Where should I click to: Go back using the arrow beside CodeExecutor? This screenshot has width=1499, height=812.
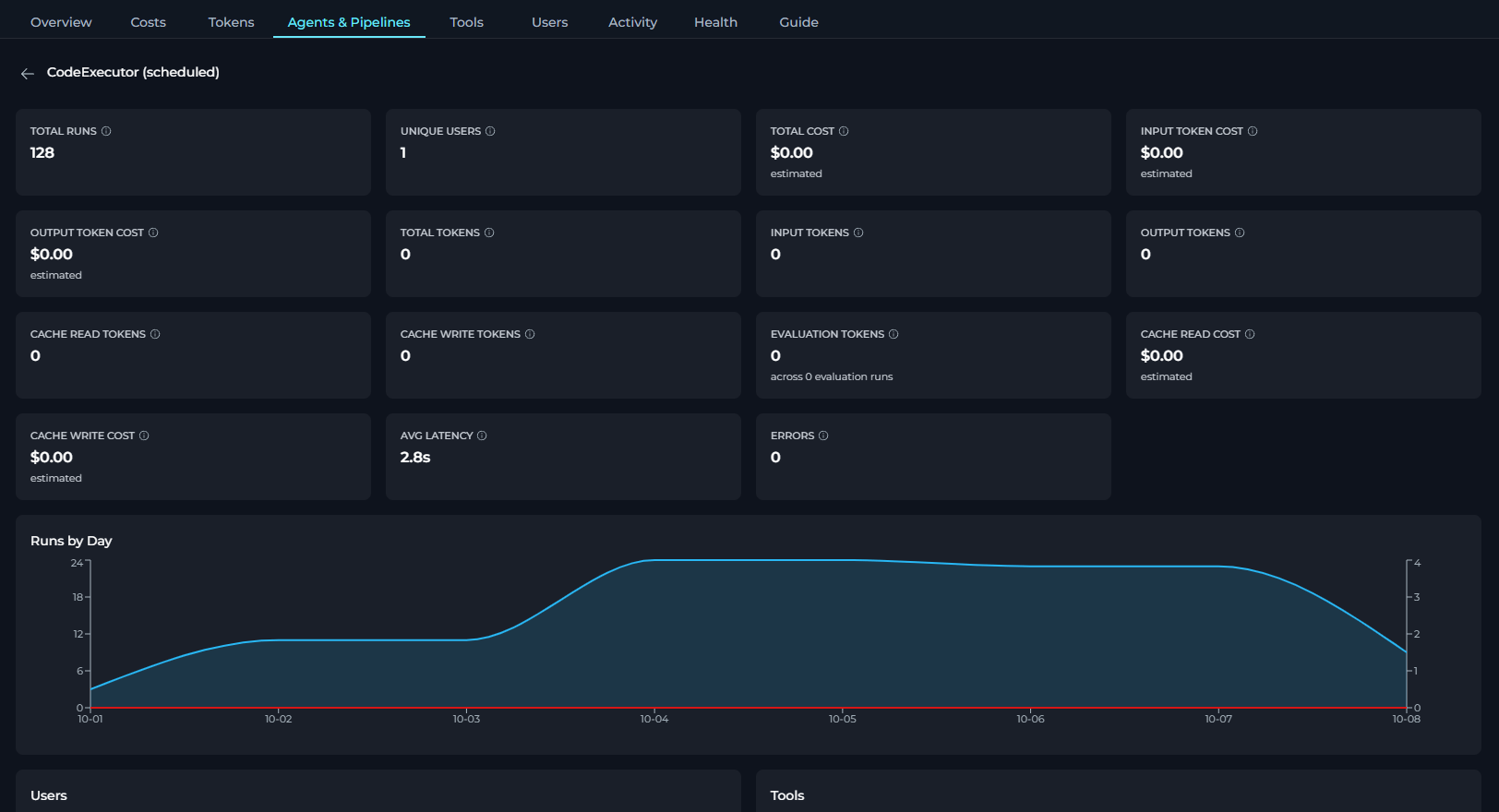pos(28,73)
